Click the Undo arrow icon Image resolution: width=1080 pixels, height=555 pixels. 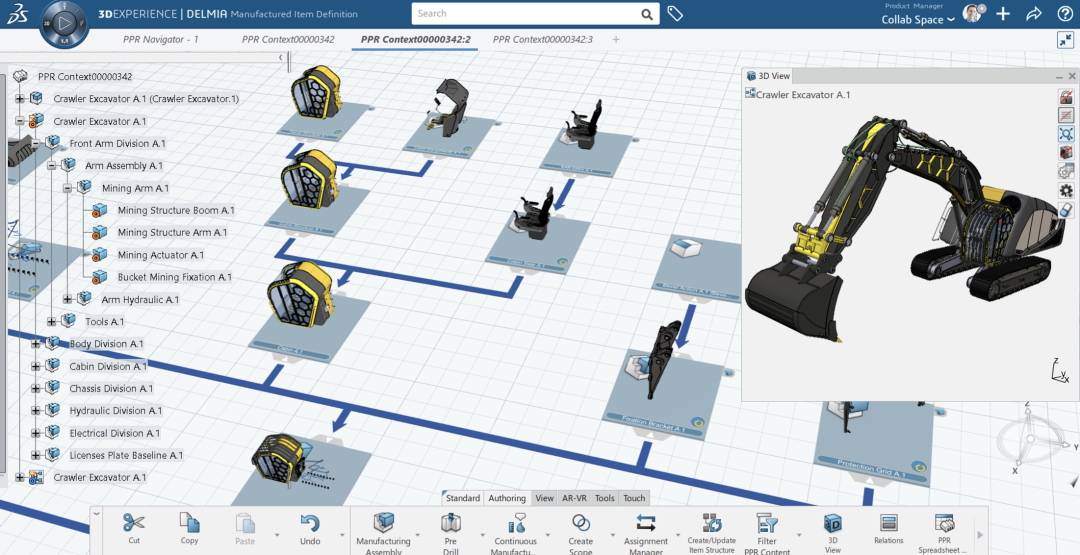click(x=310, y=523)
